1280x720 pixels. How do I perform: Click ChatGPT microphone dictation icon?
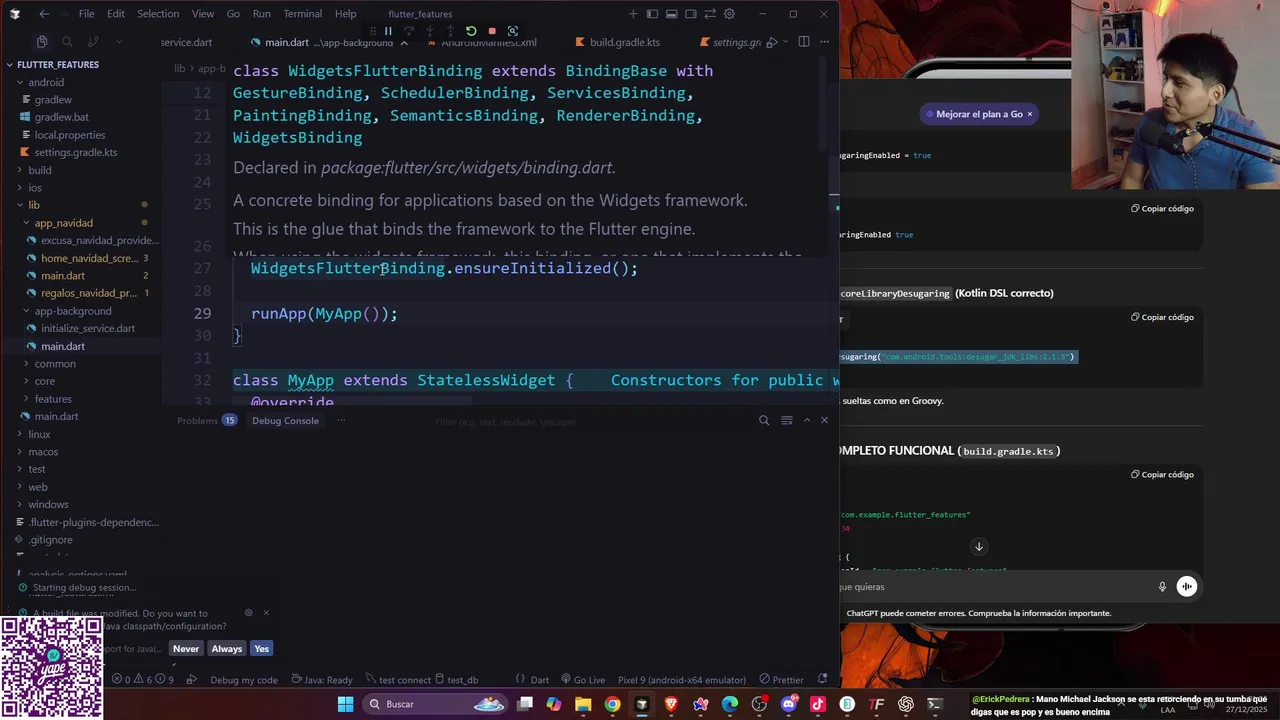1162,587
